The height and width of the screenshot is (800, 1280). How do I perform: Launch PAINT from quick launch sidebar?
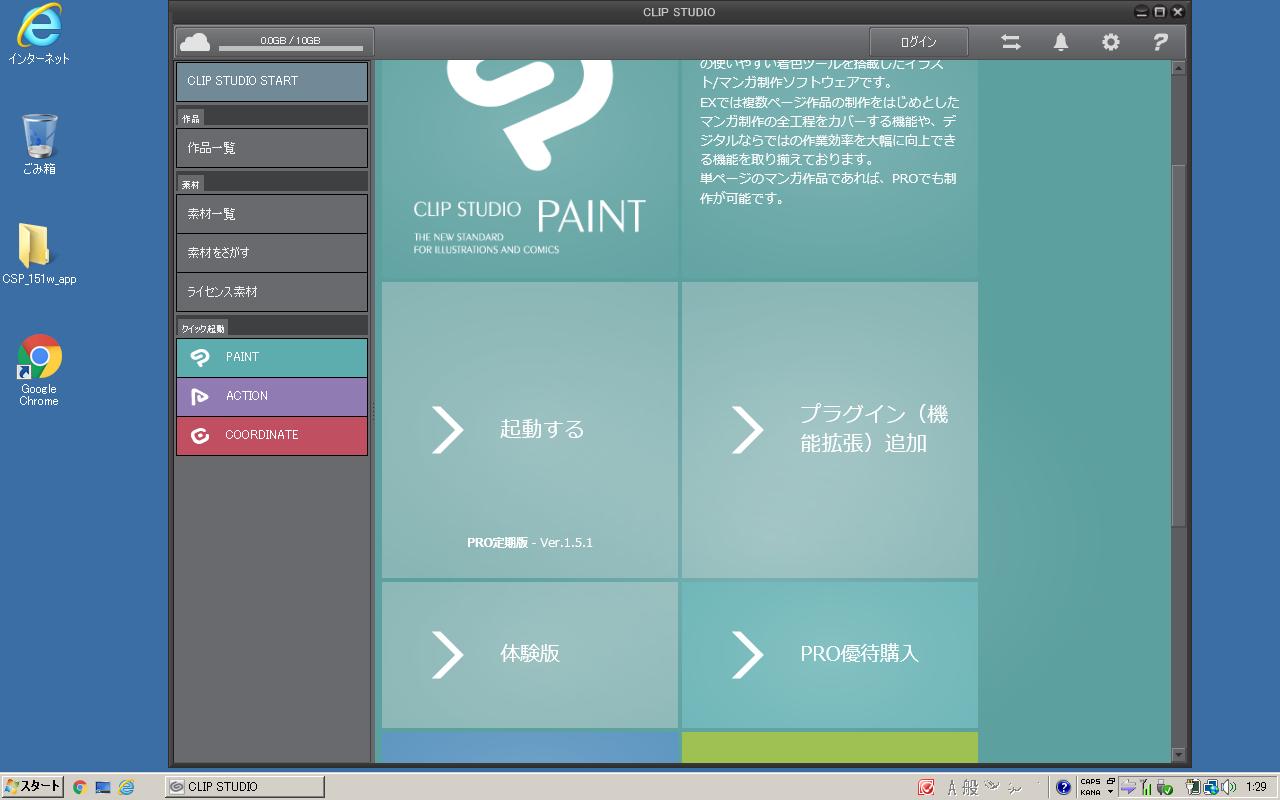[272, 357]
